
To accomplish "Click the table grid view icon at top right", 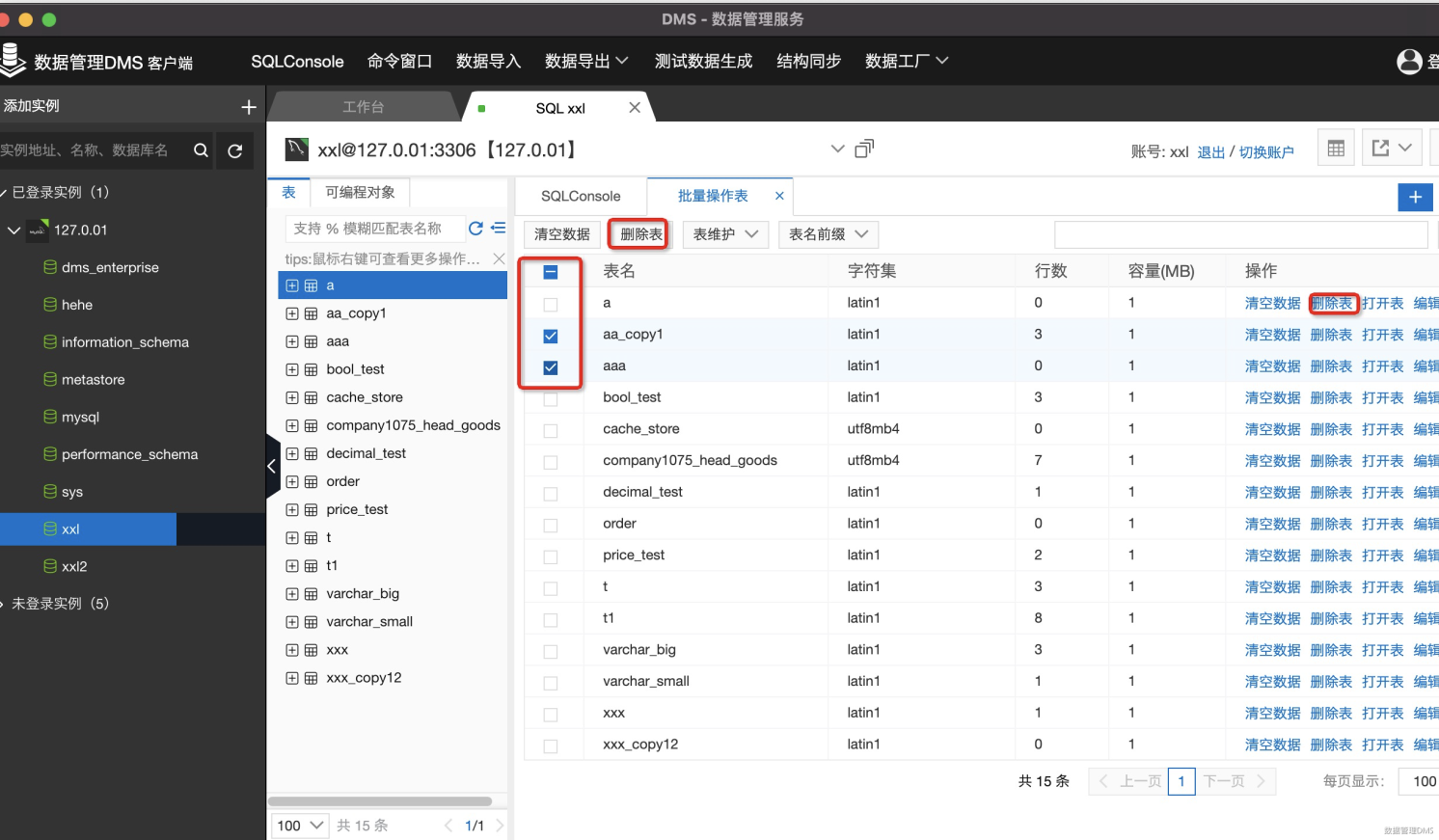I will point(1336,149).
